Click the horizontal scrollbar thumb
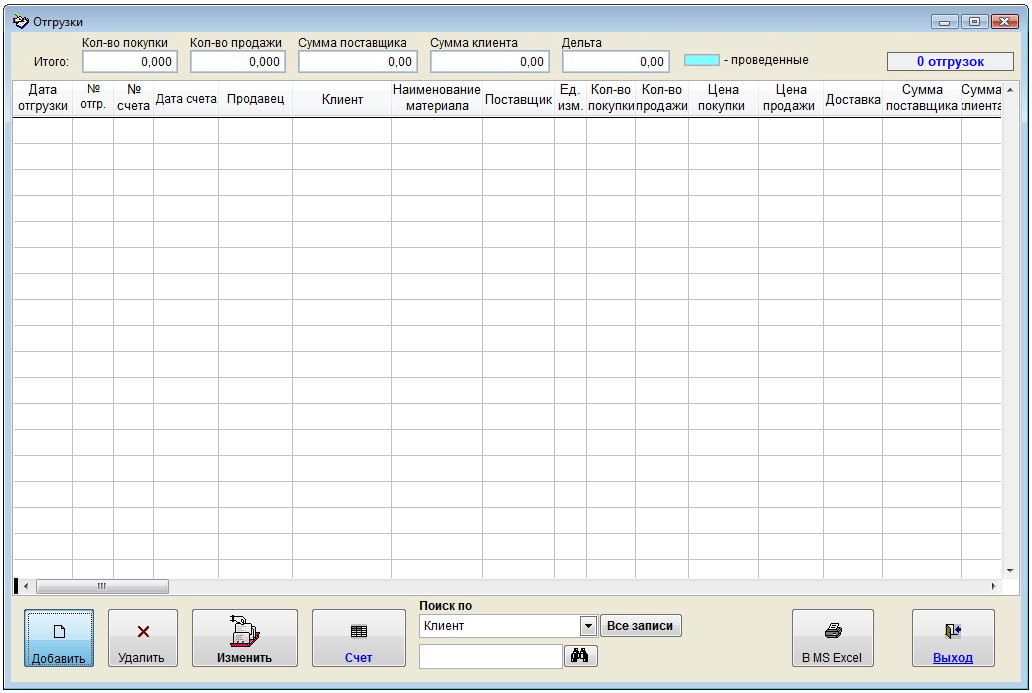This screenshot has height=693, width=1032. 102,586
